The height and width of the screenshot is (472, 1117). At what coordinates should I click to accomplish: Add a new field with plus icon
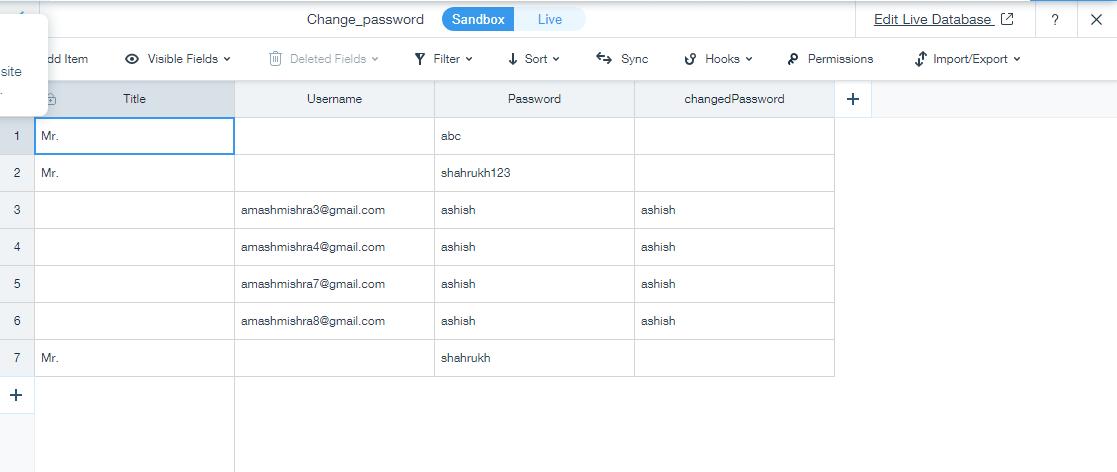[x=853, y=99]
